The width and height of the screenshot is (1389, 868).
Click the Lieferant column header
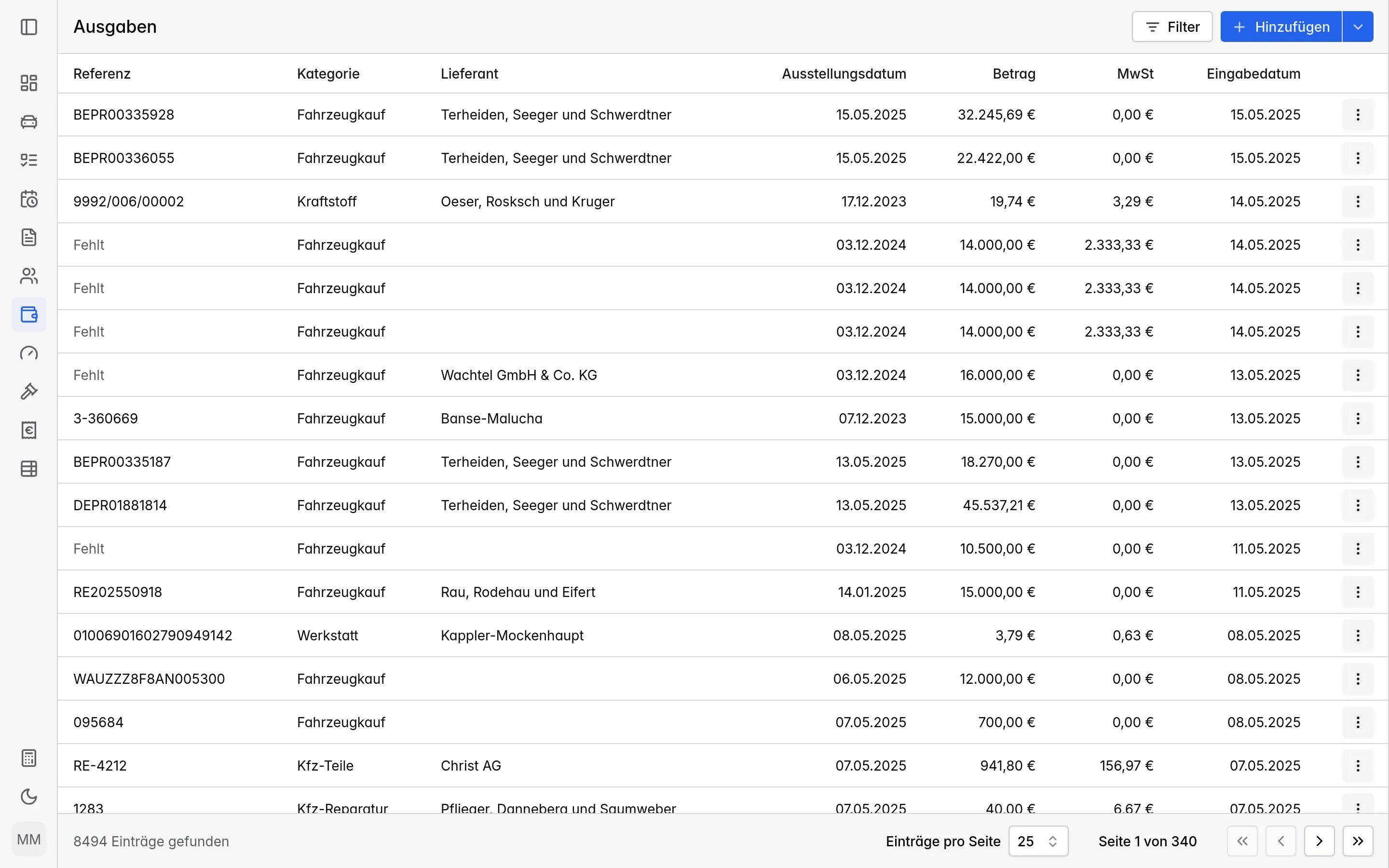(x=469, y=74)
